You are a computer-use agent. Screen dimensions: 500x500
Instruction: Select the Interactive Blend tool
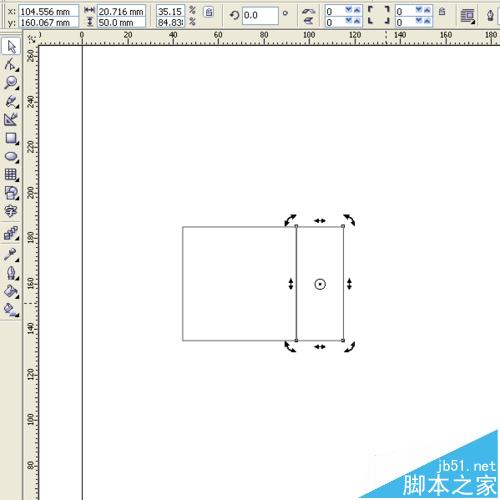(11, 233)
